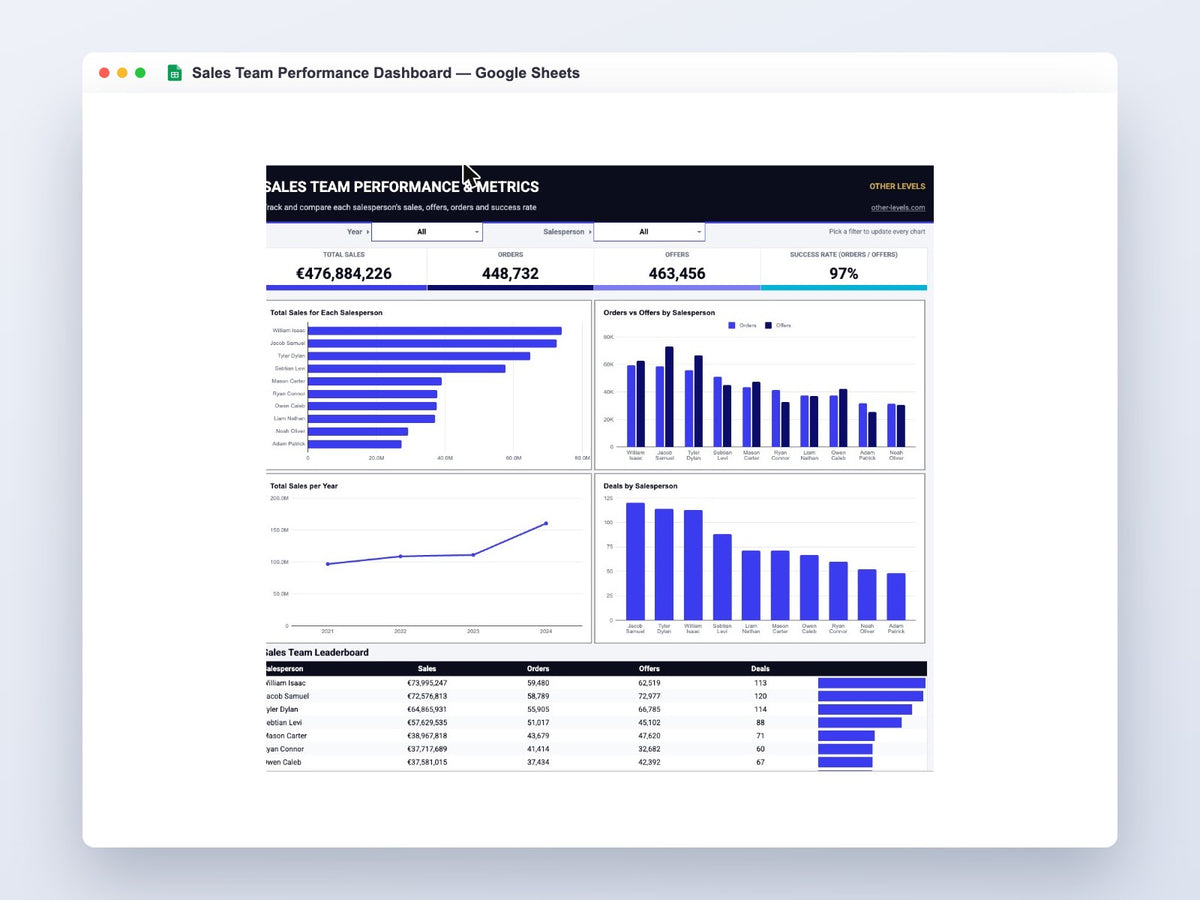
Task: Click the 2021 data point on the yearly line chart
Action: pyautogui.click(x=327, y=564)
